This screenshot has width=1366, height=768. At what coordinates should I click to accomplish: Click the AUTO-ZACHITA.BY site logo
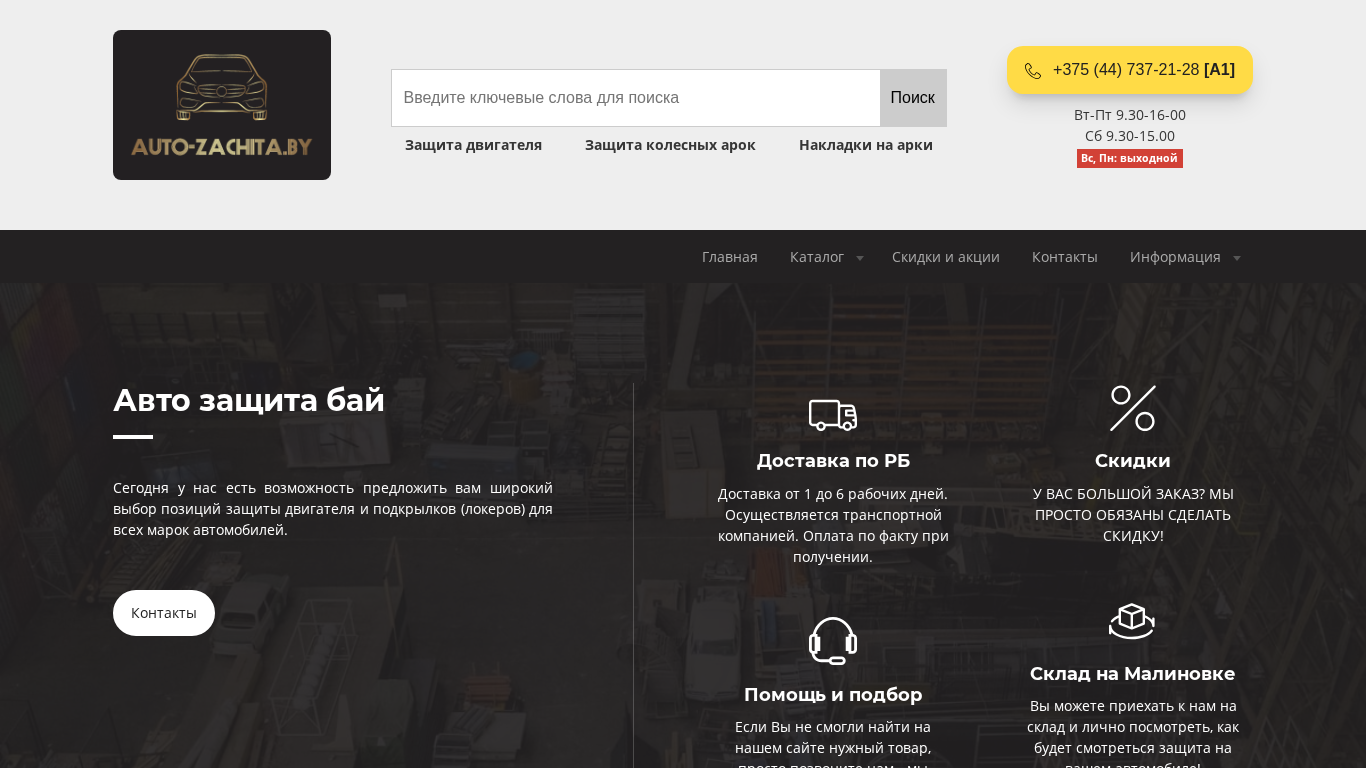[x=222, y=105]
